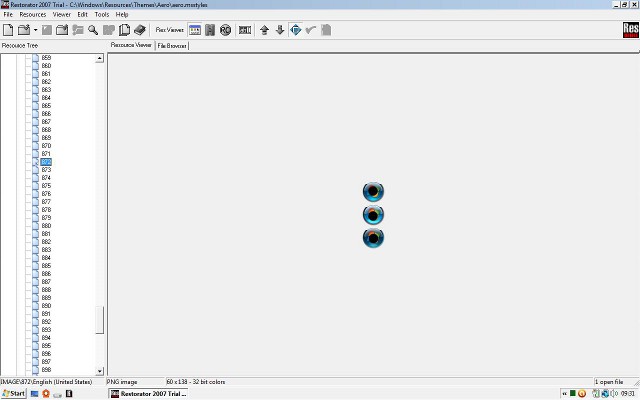This screenshot has height=400, width=640.
Task: Click the grayed folder tree toolbar icon
Action: (x=78, y=30)
